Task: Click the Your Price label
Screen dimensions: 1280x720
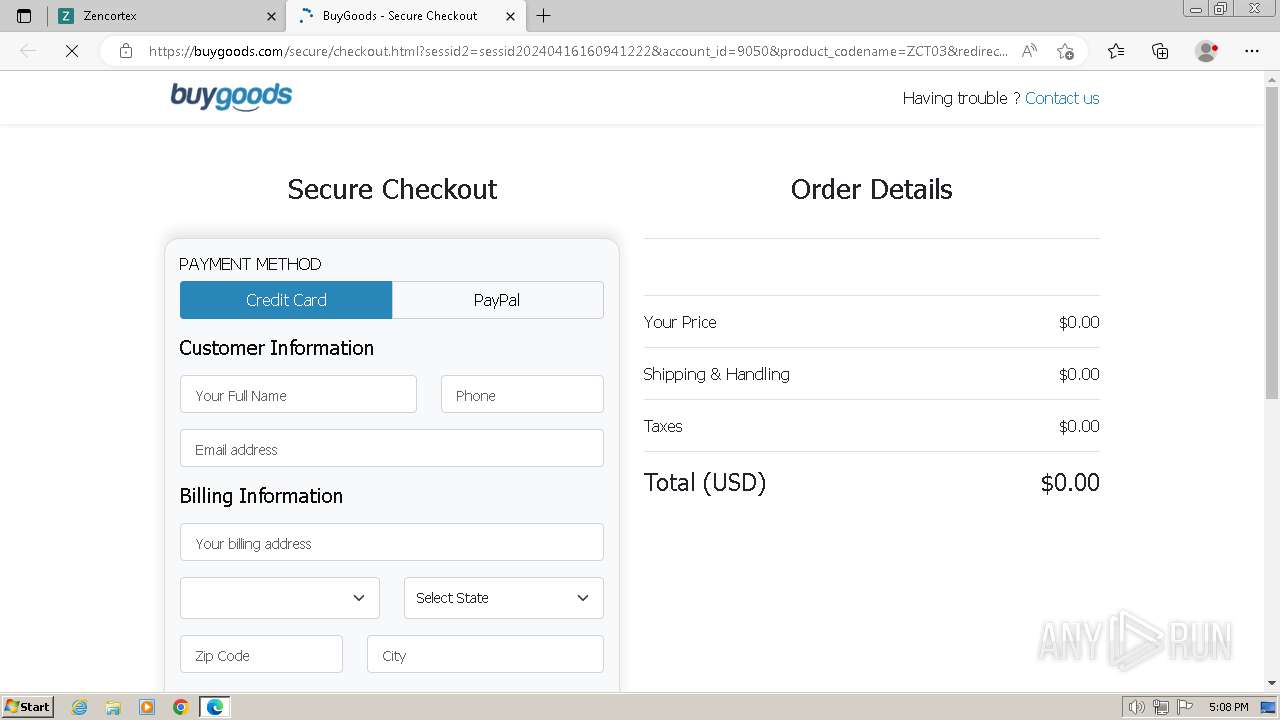Action: click(680, 322)
